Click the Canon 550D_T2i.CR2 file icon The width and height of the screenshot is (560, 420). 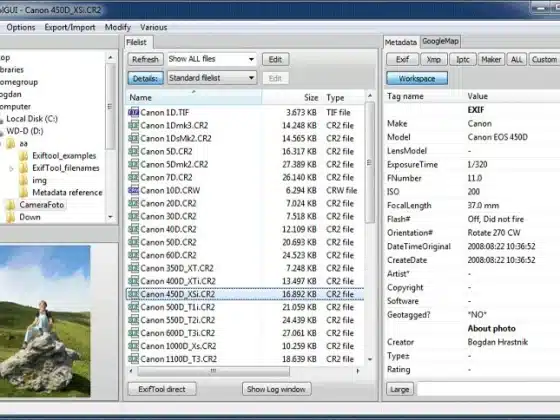pos(133,320)
